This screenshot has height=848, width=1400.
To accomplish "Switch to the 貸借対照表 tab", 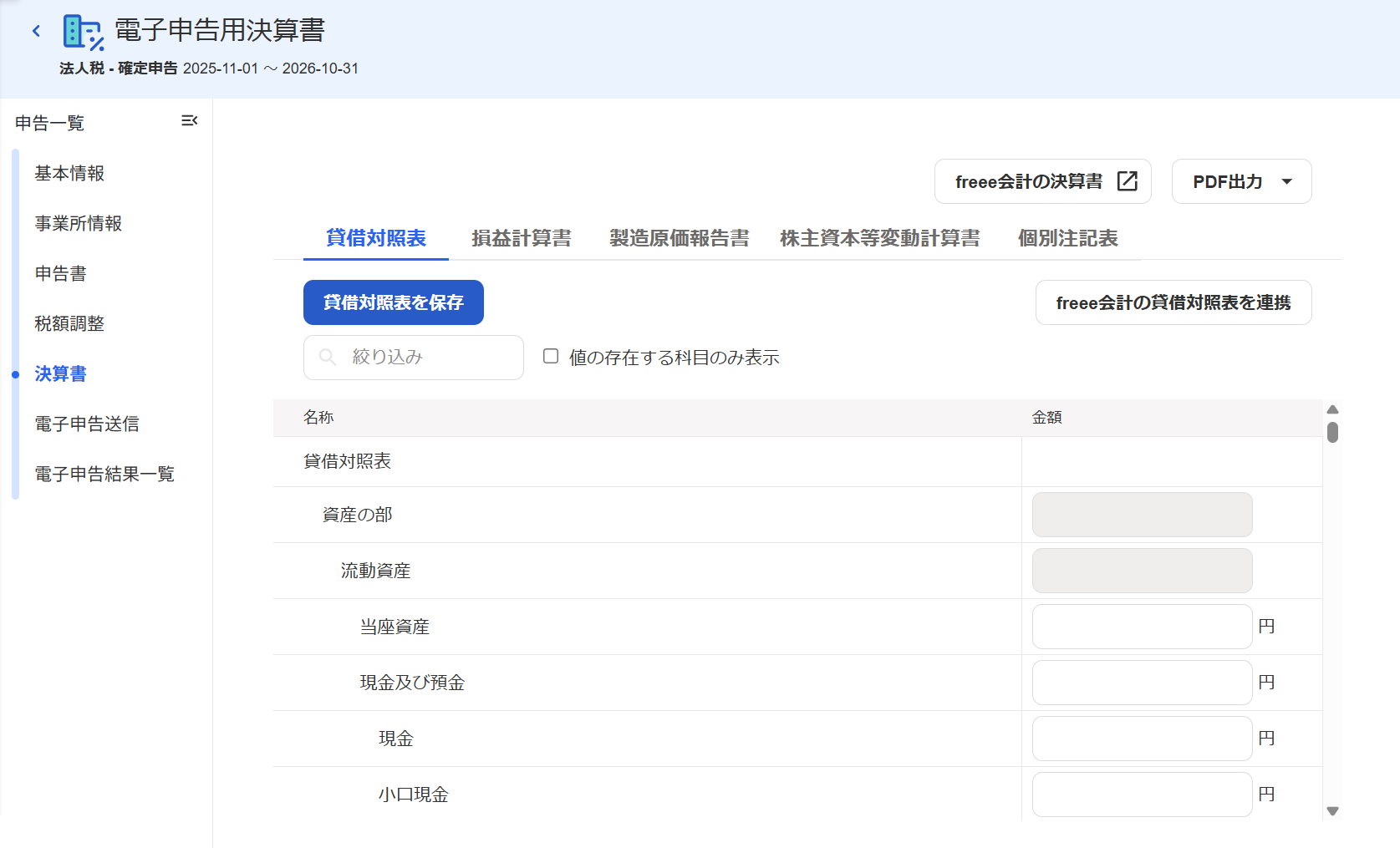I will (376, 238).
